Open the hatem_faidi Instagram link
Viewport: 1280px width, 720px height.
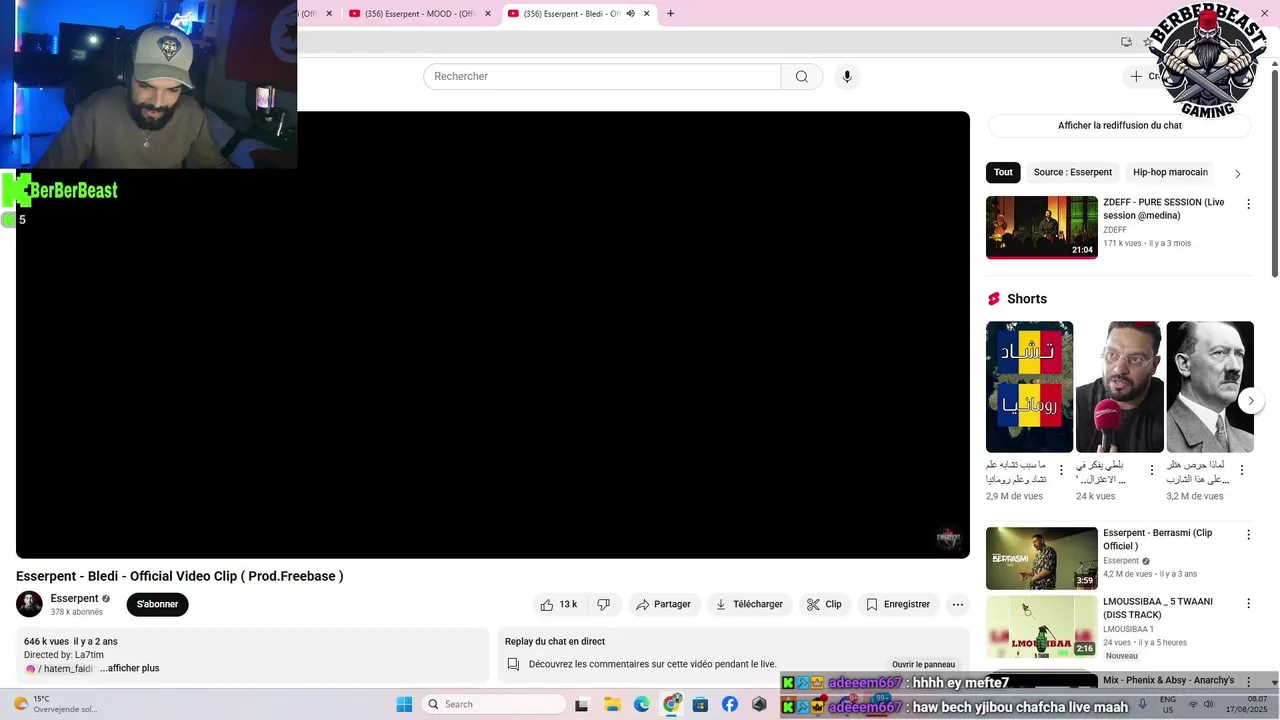click(x=59, y=669)
